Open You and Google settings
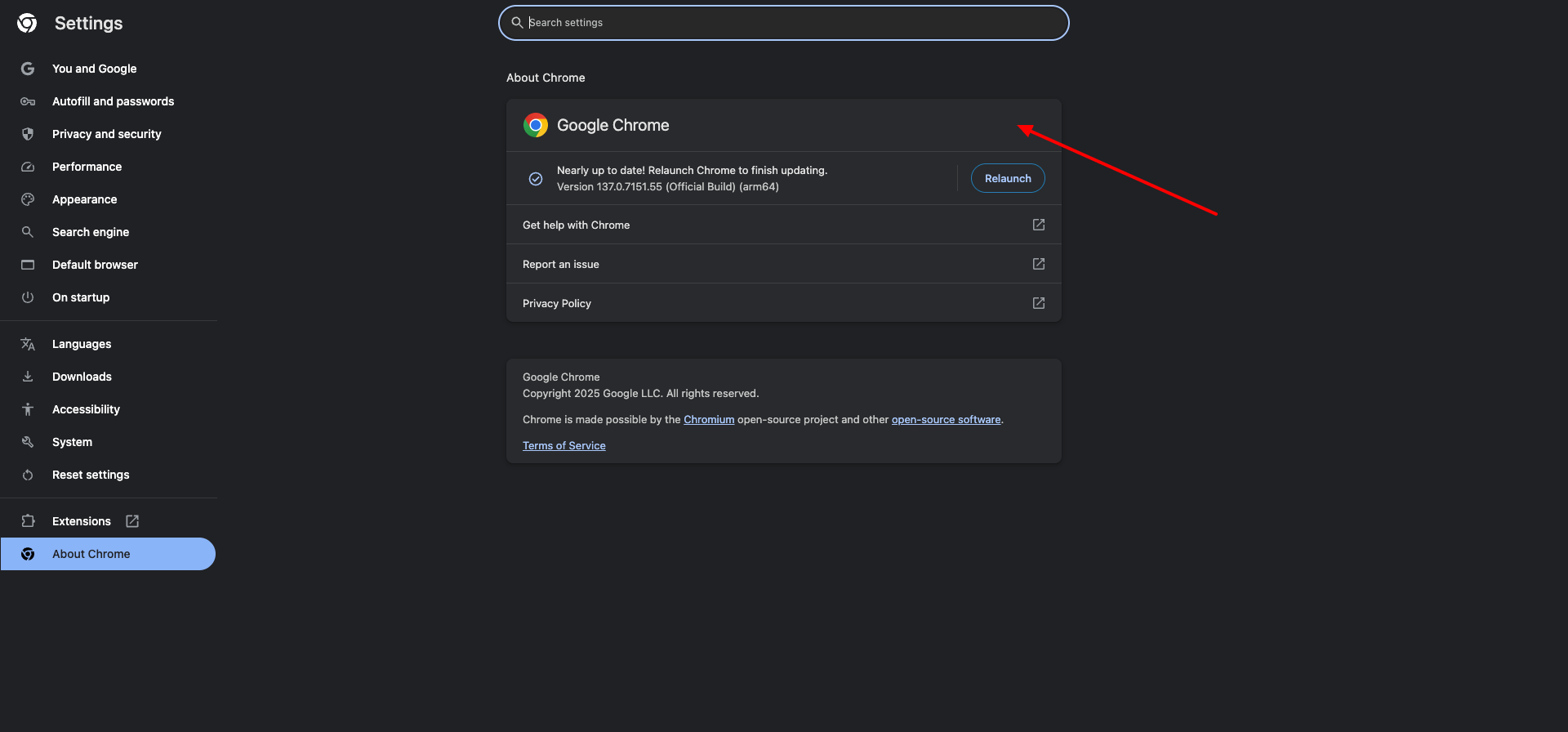 [108, 69]
